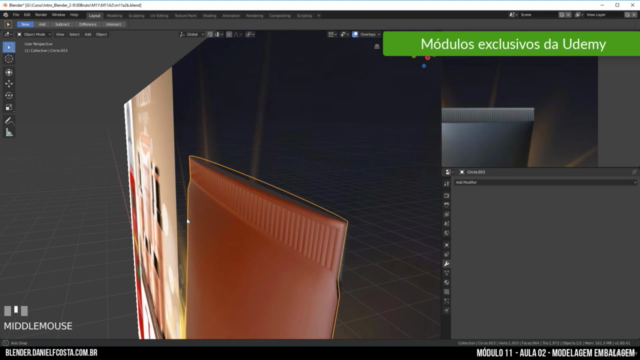
Task: Select the Transform tool
Action: click(x=9, y=72)
